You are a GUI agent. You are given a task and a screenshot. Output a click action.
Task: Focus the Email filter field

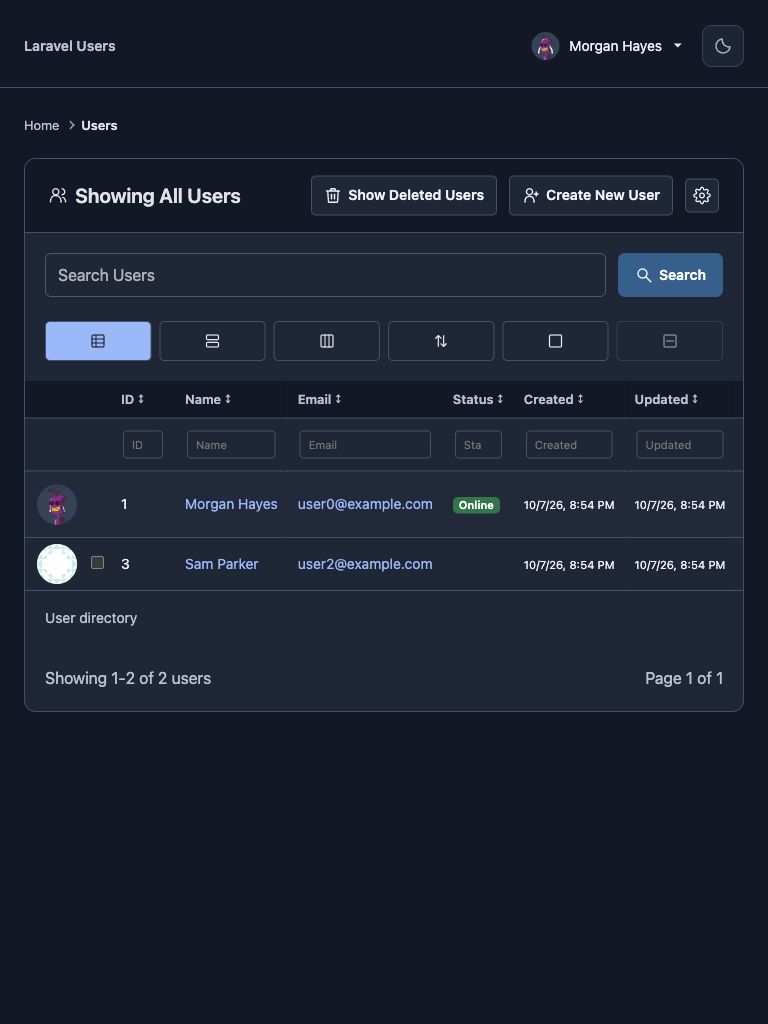coord(364,445)
